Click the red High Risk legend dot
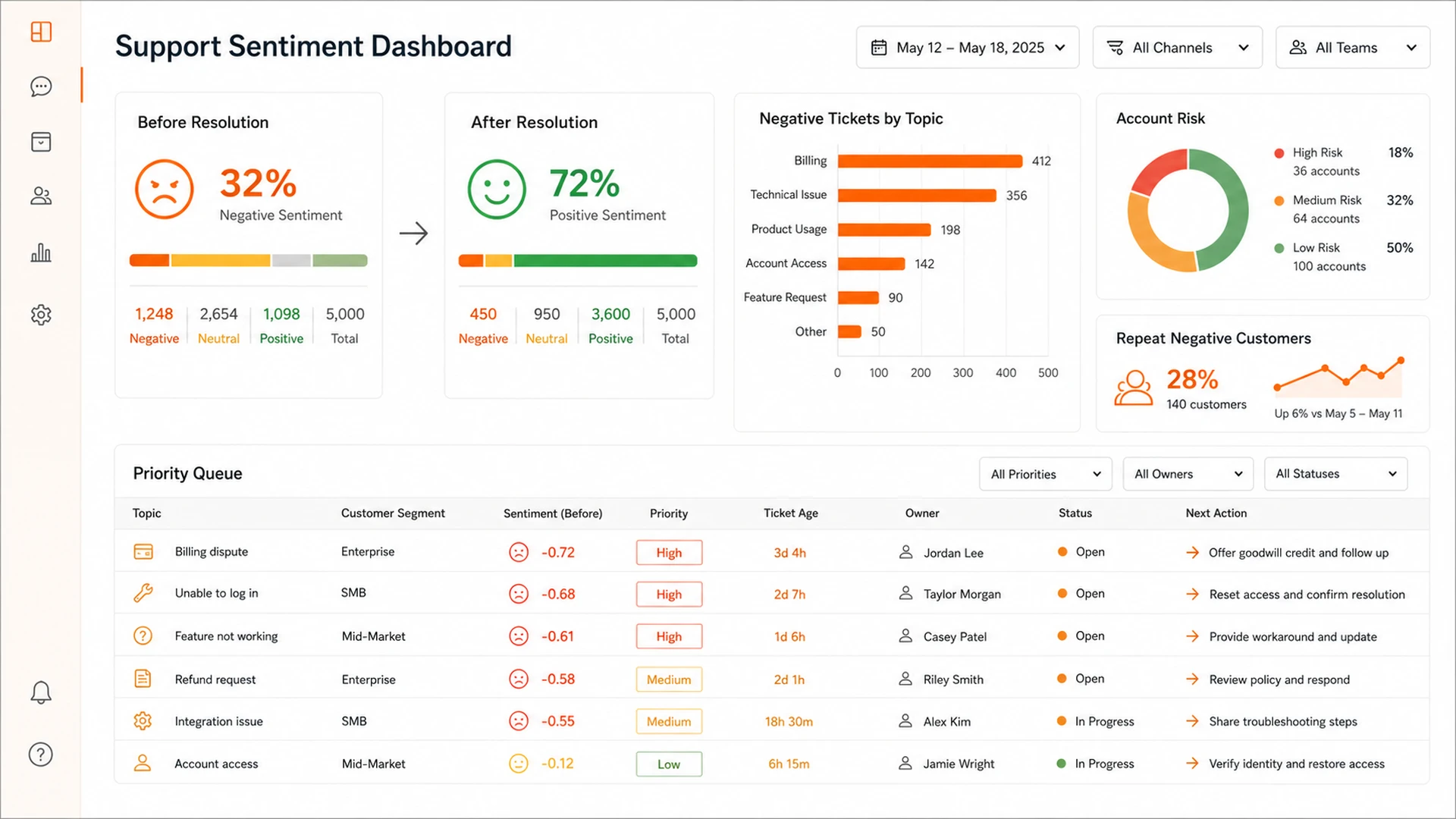This screenshot has height=819, width=1456. pos(1279,153)
